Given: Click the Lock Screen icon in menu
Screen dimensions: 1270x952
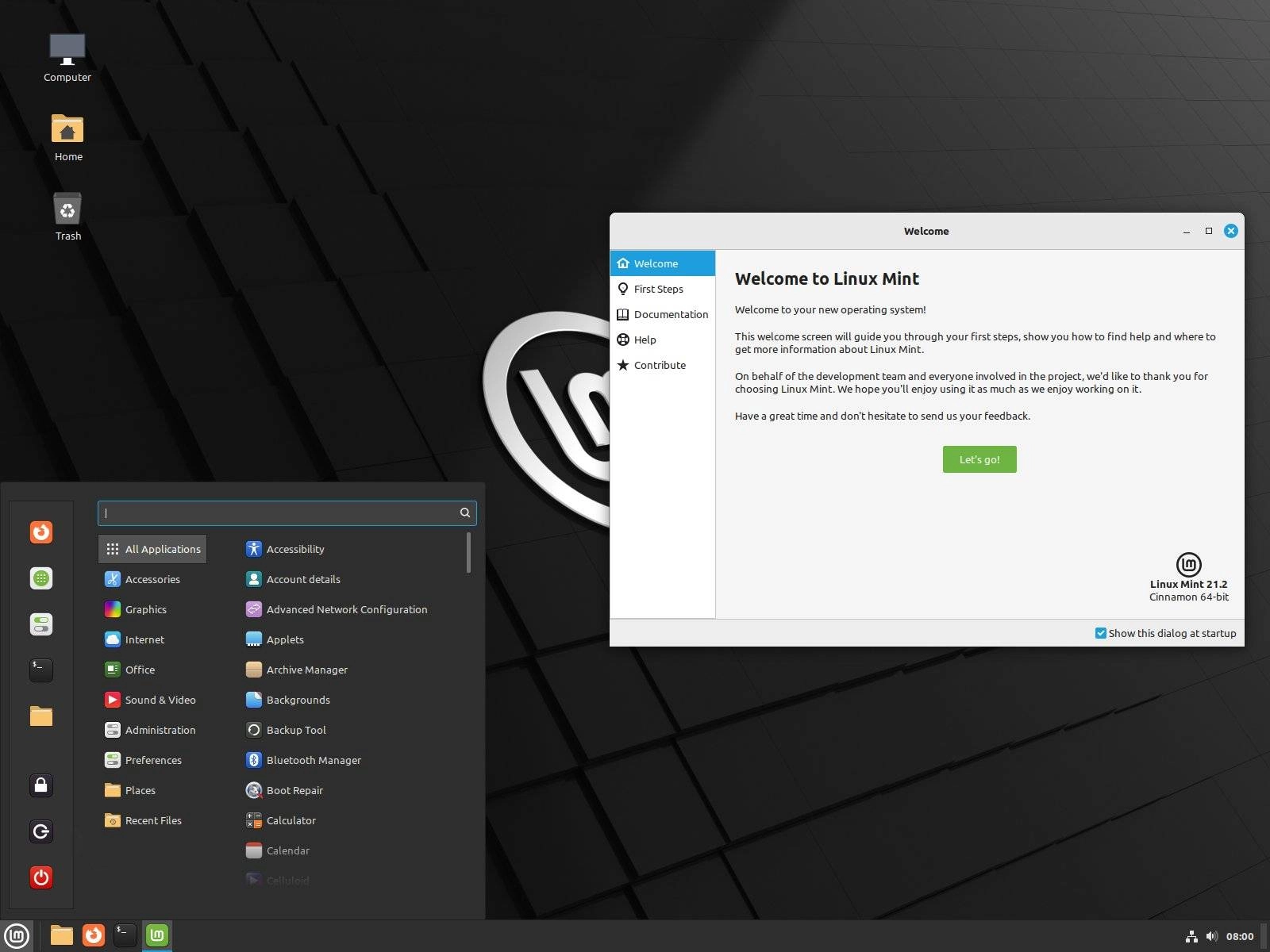Looking at the screenshot, I should (x=41, y=785).
